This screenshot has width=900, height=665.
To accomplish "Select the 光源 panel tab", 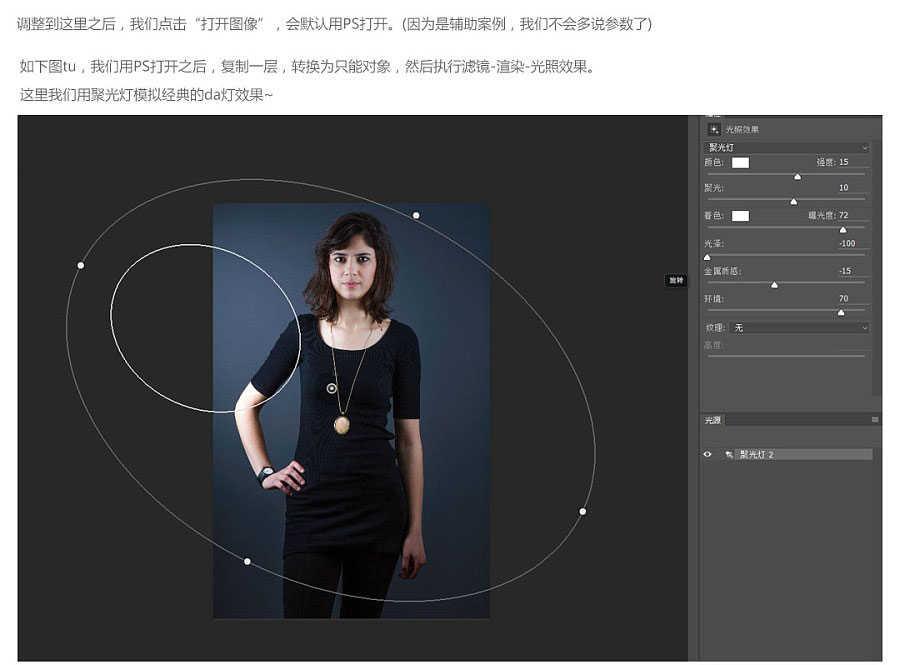I will pos(712,420).
